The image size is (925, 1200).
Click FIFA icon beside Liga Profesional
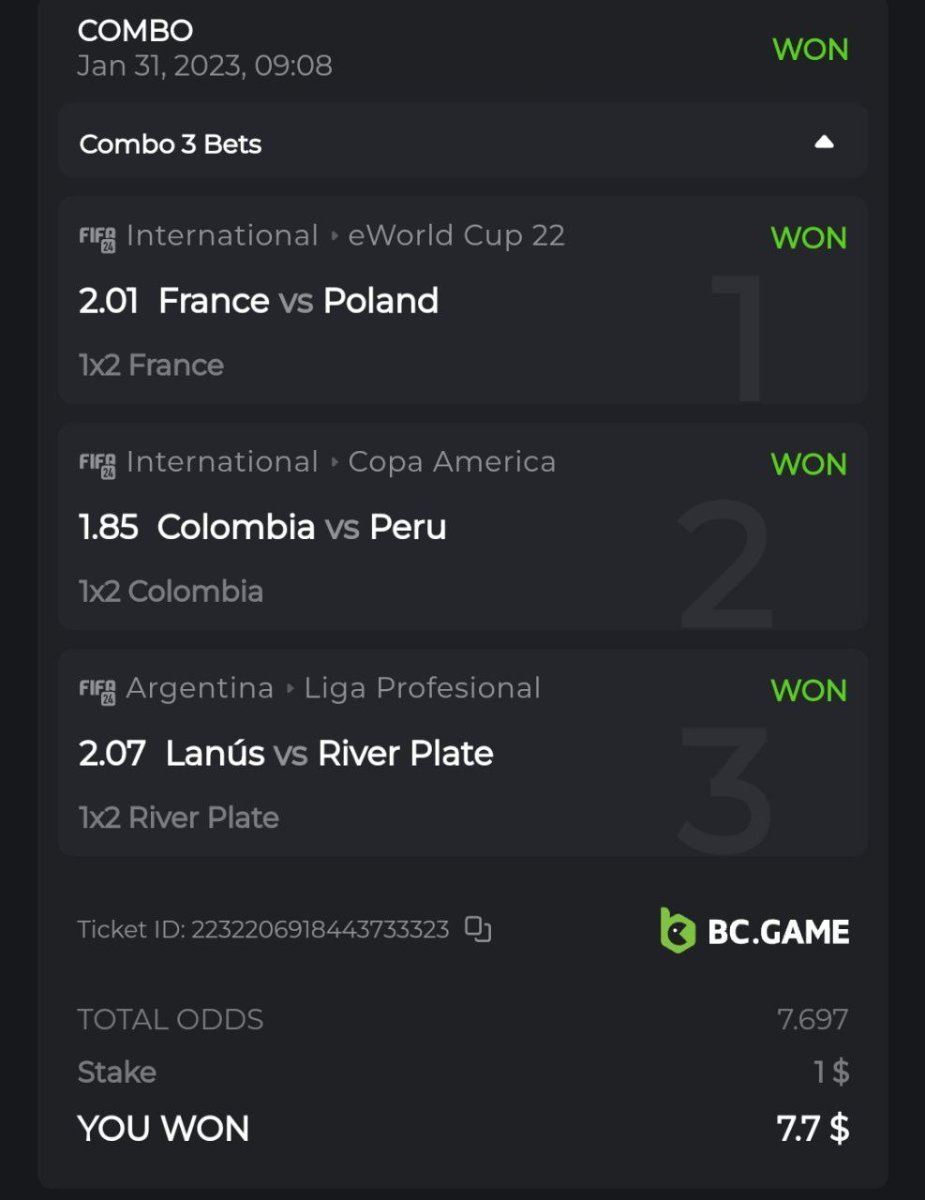click(97, 690)
